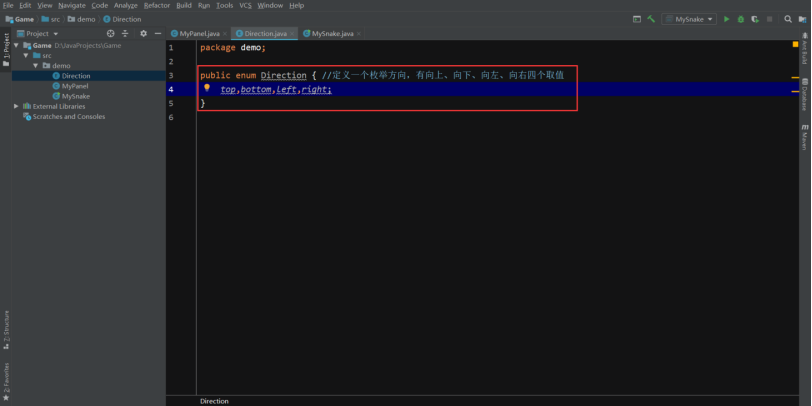812x406 pixels.
Task: Collapse the src folder arrow
Action: pos(25,55)
